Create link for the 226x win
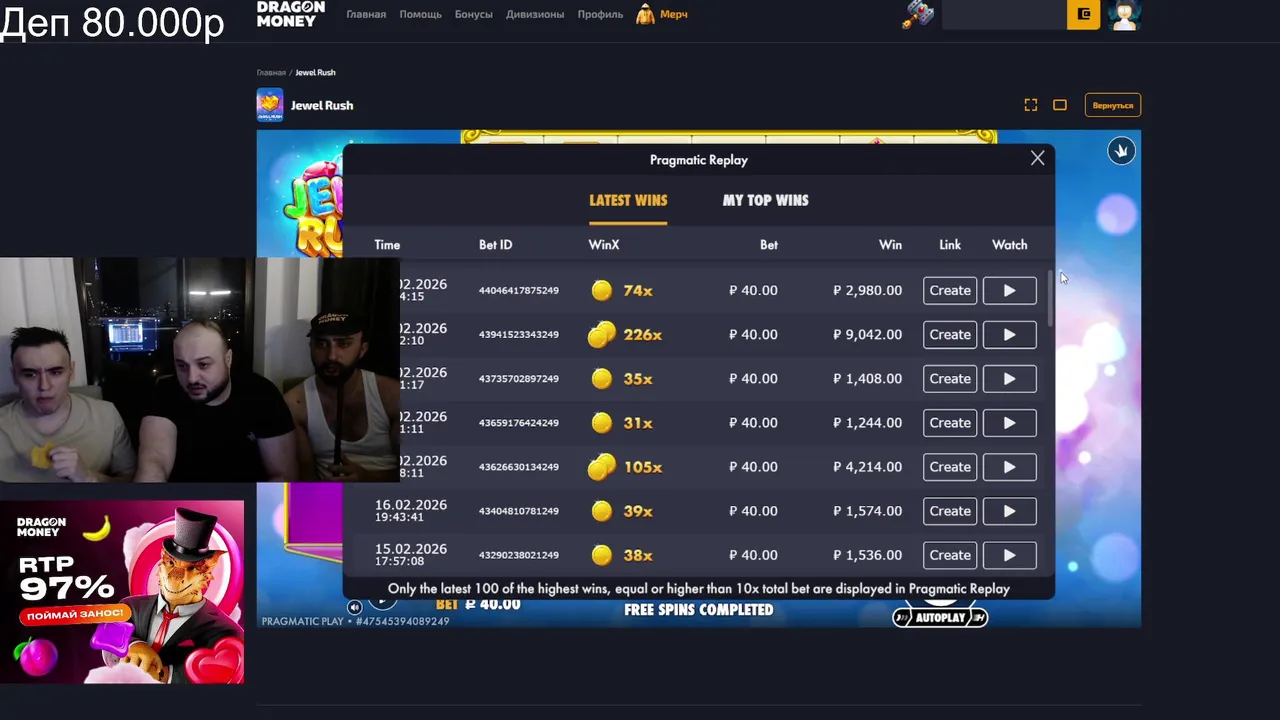 point(950,334)
